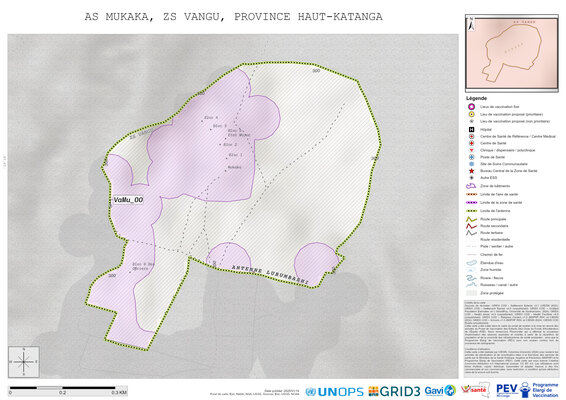
Task: Click the Bloc 1 place label
Action: pos(235,155)
